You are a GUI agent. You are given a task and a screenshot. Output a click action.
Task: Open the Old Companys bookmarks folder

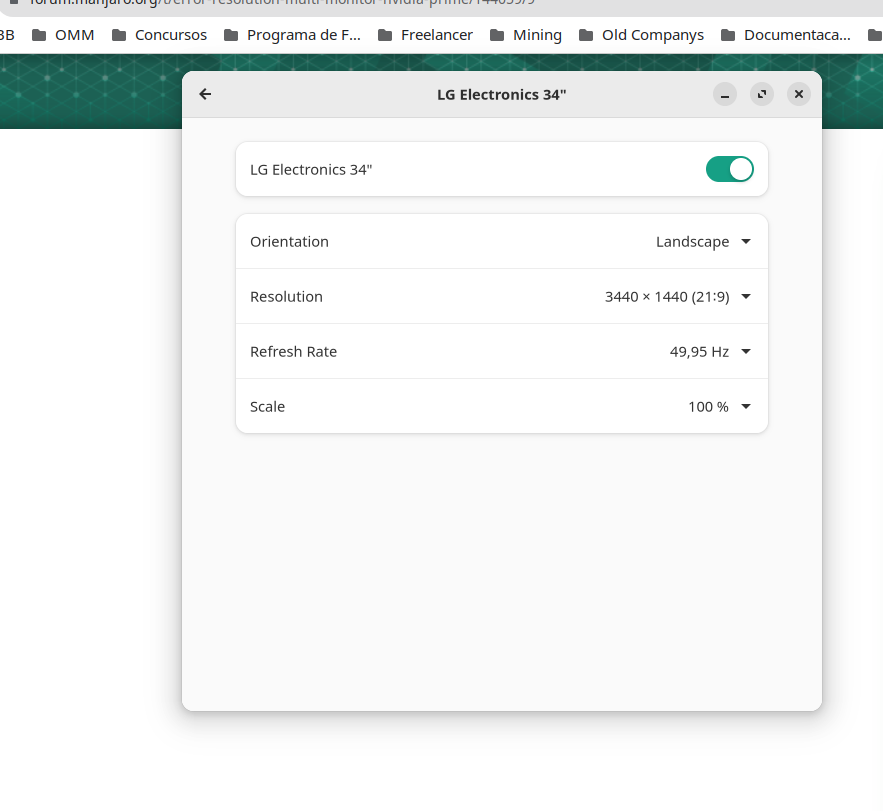click(641, 35)
